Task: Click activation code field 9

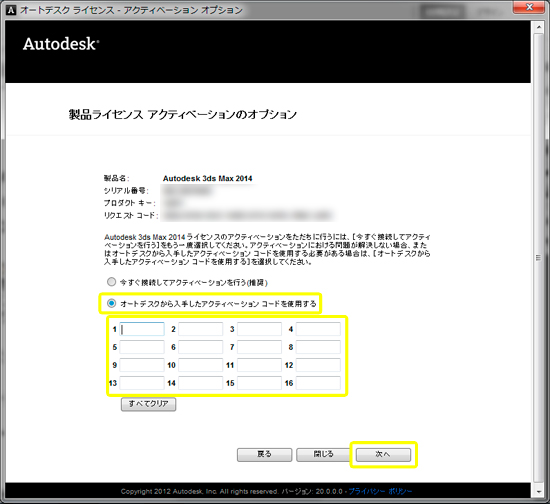Action: tap(142, 365)
